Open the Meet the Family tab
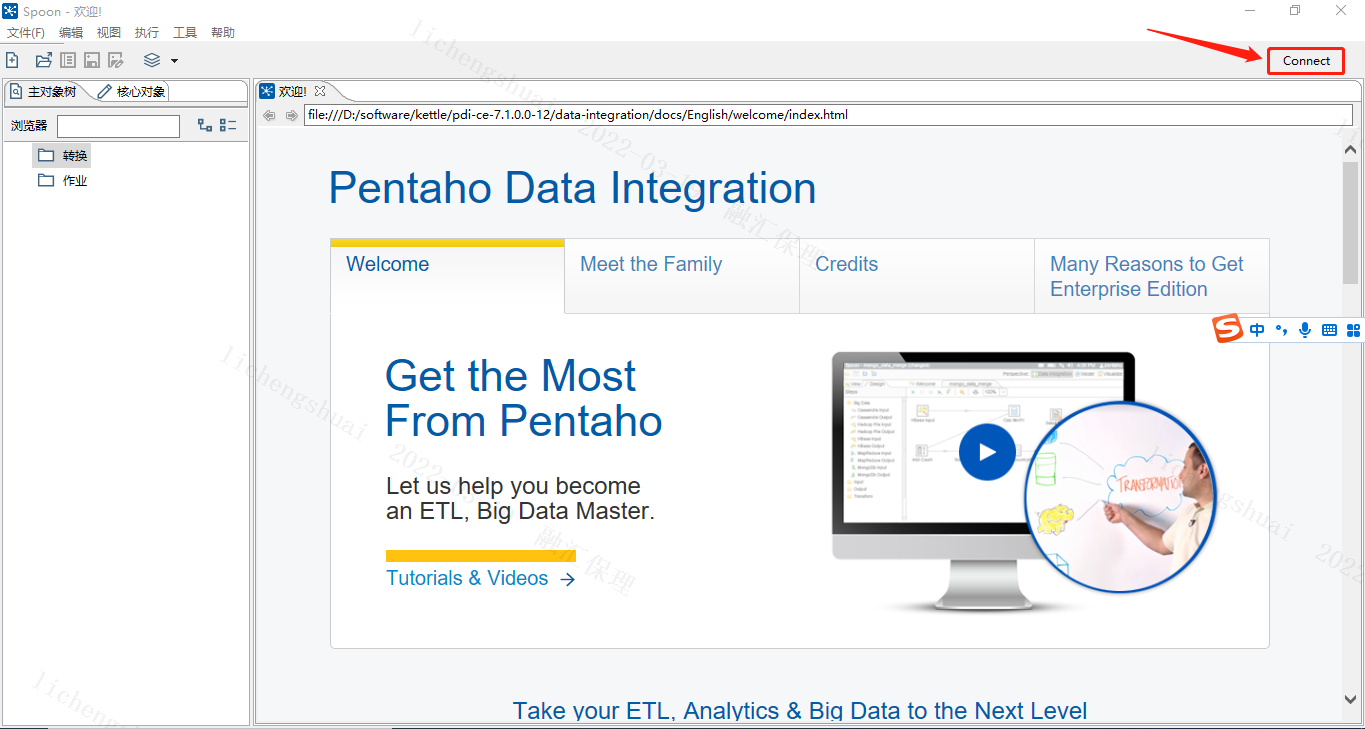 [x=682, y=275]
